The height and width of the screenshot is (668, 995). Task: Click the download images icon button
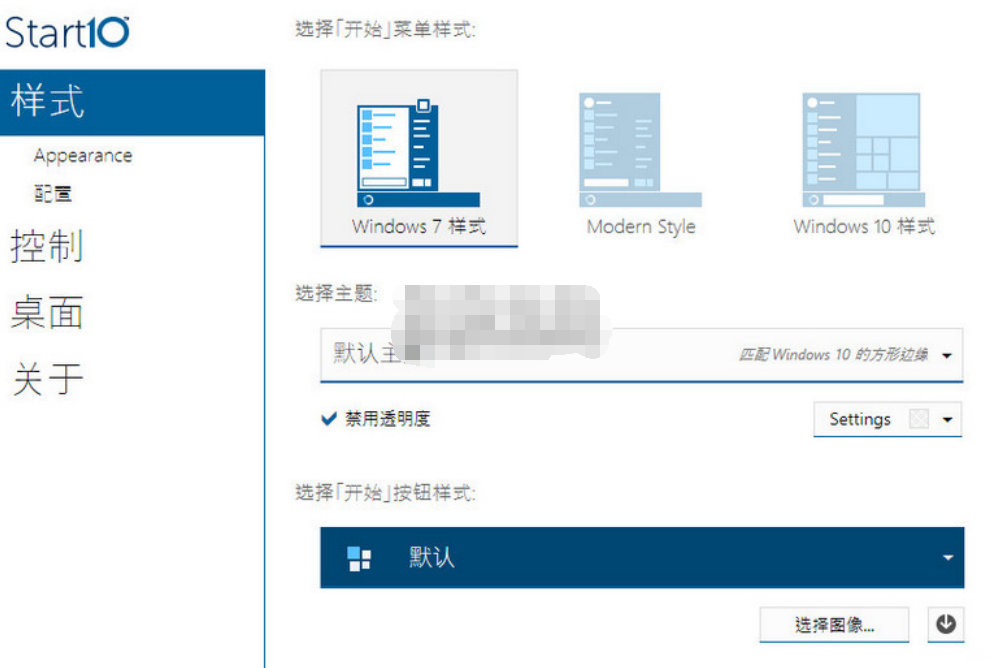(946, 624)
